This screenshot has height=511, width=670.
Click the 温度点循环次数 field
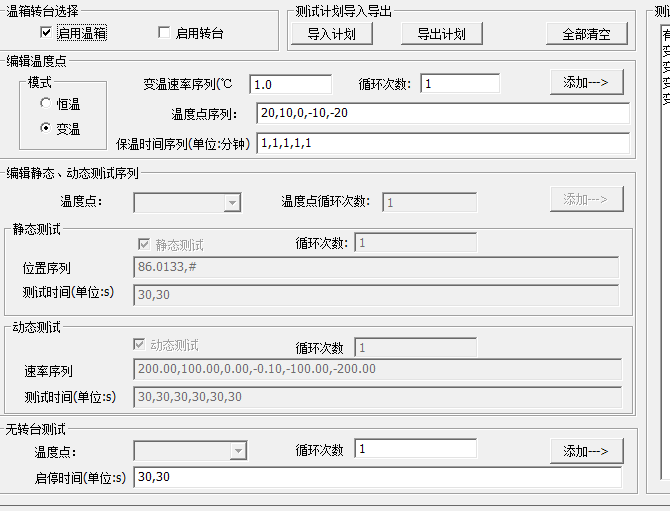(x=430, y=202)
